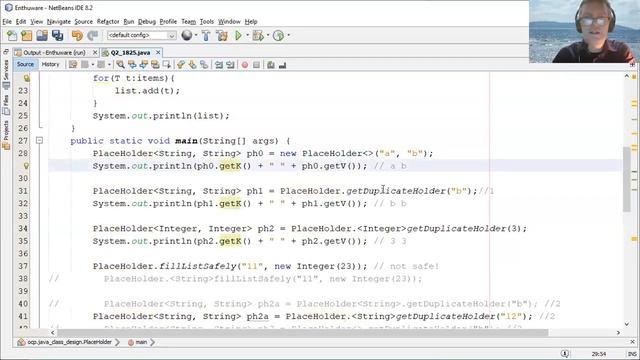Open the Back navigation history dropdown arrow

[93, 64]
